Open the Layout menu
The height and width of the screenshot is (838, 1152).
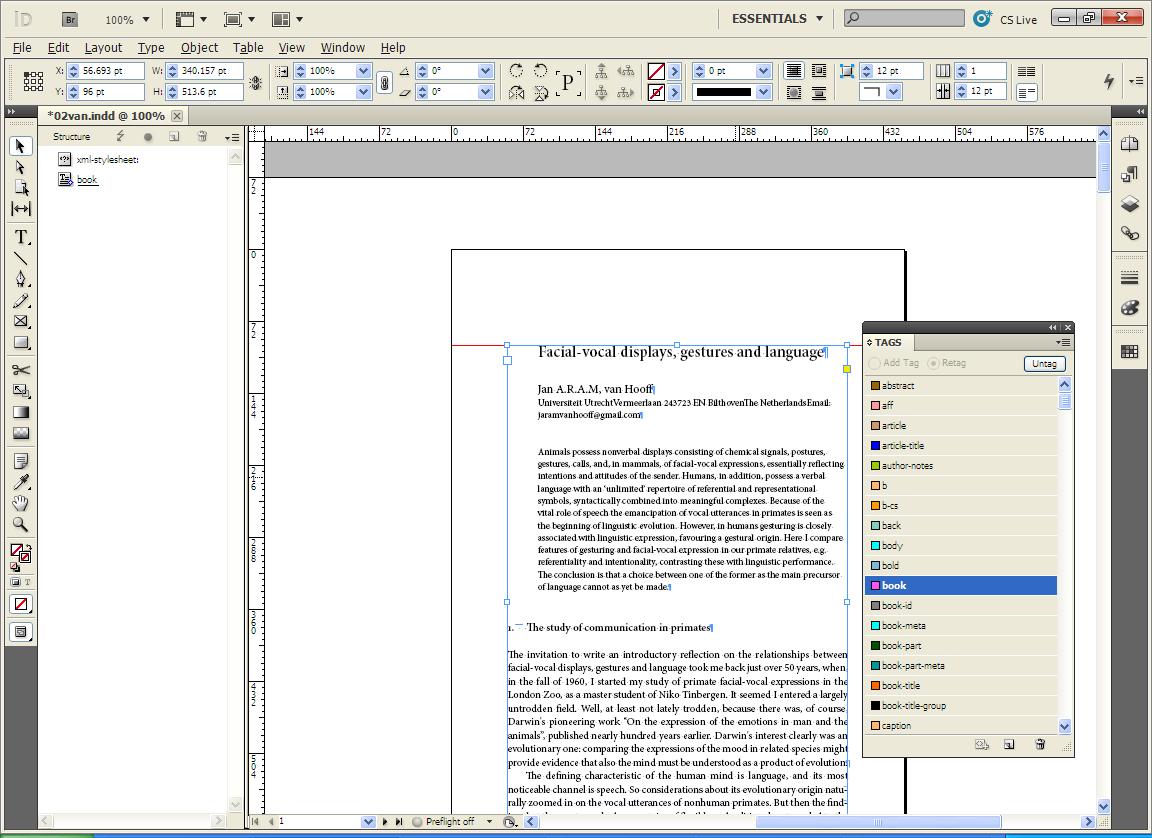pyautogui.click(x=102, y=47)
